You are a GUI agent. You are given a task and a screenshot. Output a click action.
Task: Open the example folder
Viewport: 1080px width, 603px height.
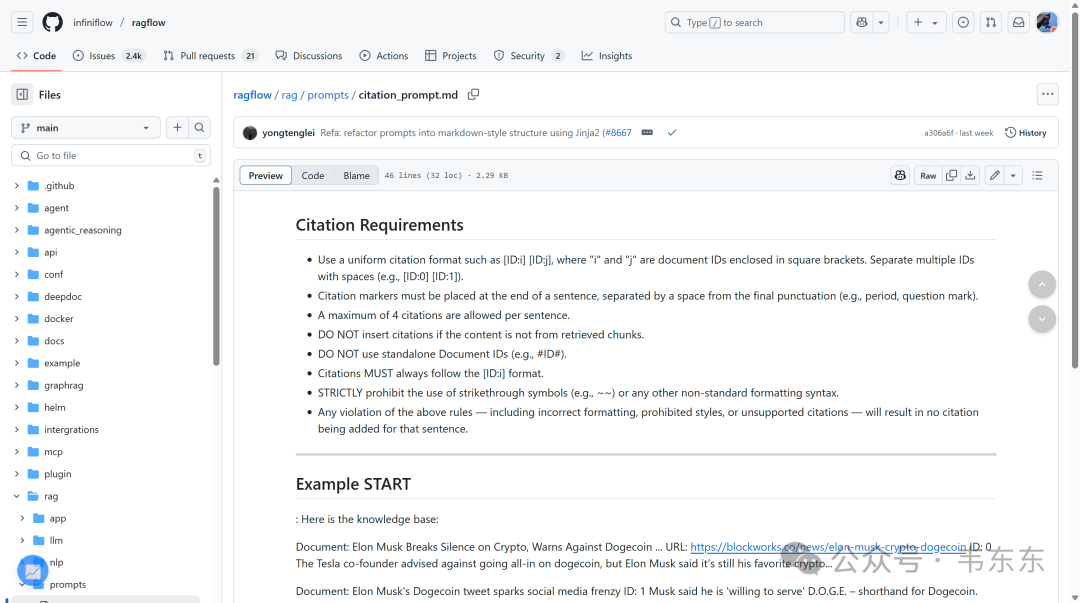tap(62, 363)
